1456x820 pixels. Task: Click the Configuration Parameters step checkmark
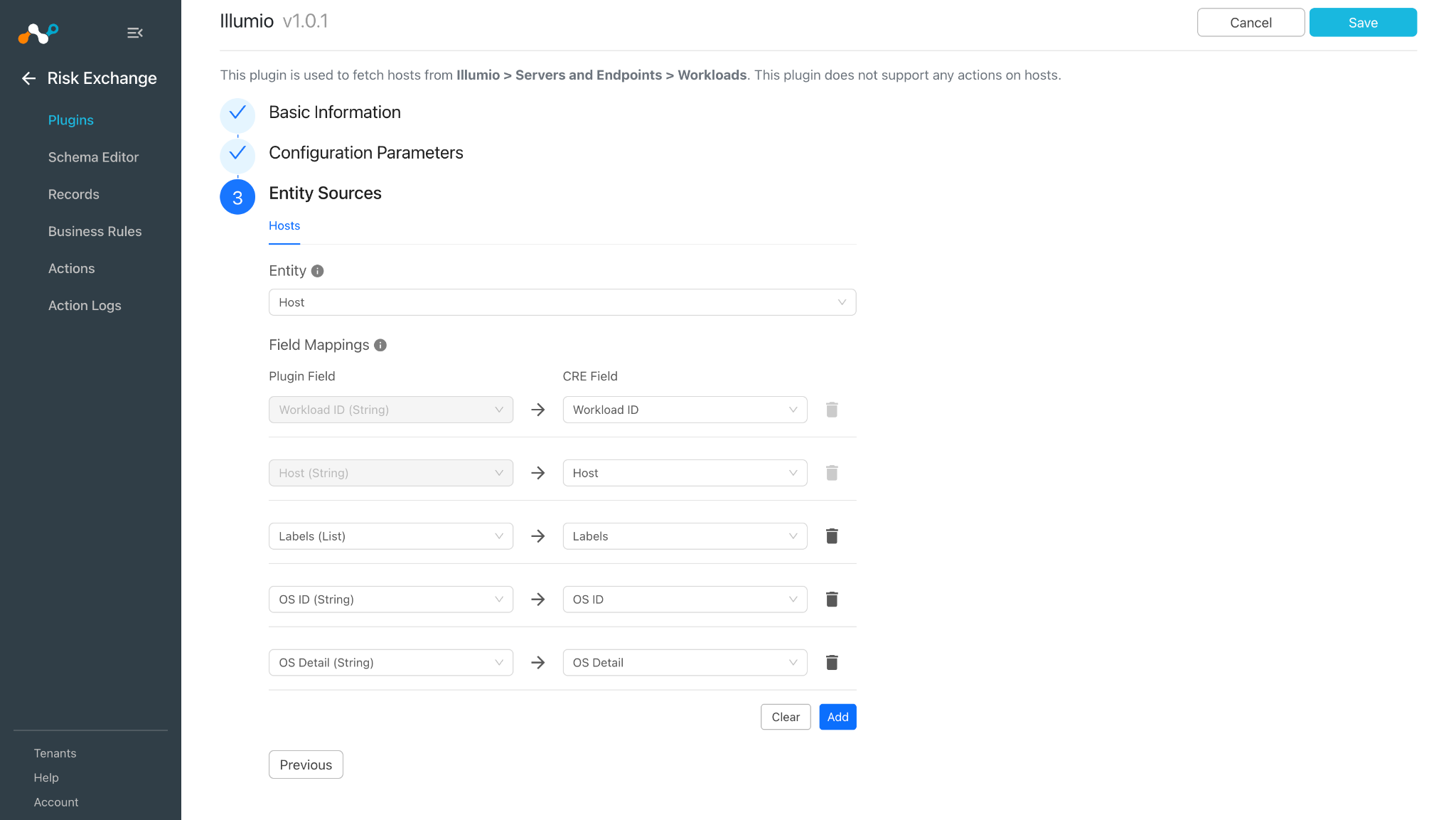pos(237,154)
